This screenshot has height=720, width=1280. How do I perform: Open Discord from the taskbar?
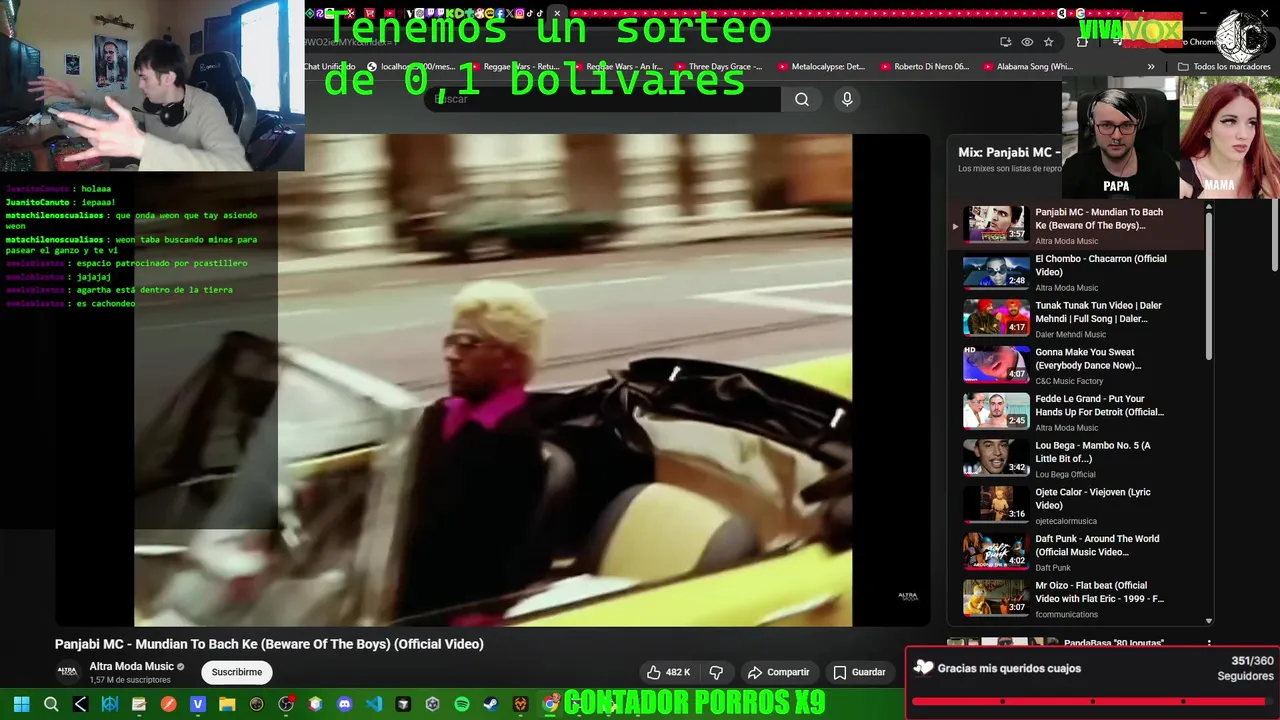[345, 704]
